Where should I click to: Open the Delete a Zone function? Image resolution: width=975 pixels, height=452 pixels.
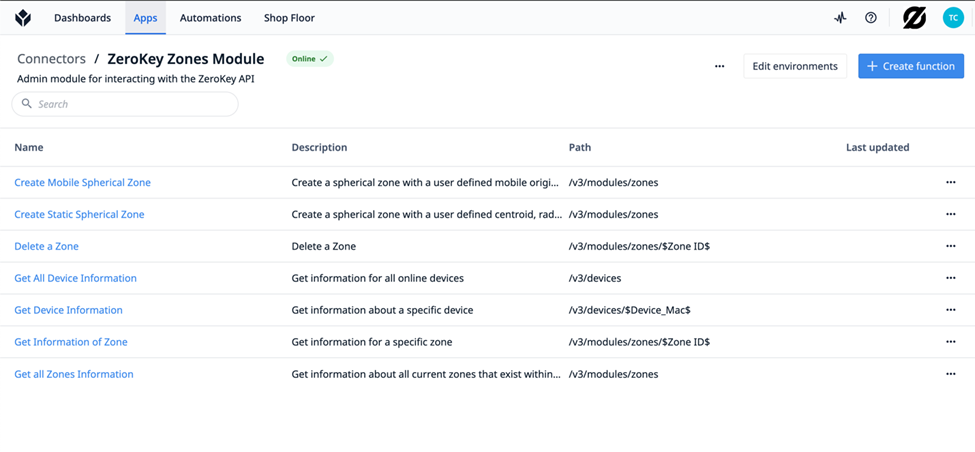[47, 246]
